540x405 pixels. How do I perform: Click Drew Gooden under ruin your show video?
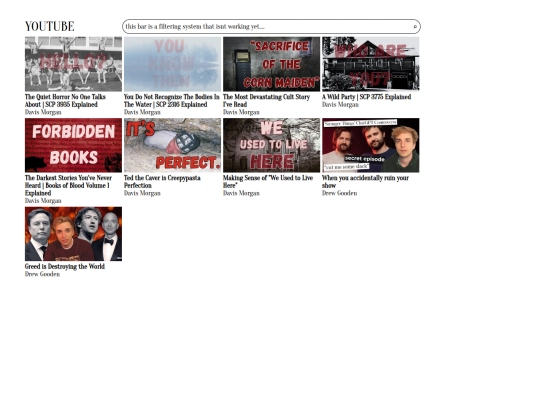click(x=340, y=193)
